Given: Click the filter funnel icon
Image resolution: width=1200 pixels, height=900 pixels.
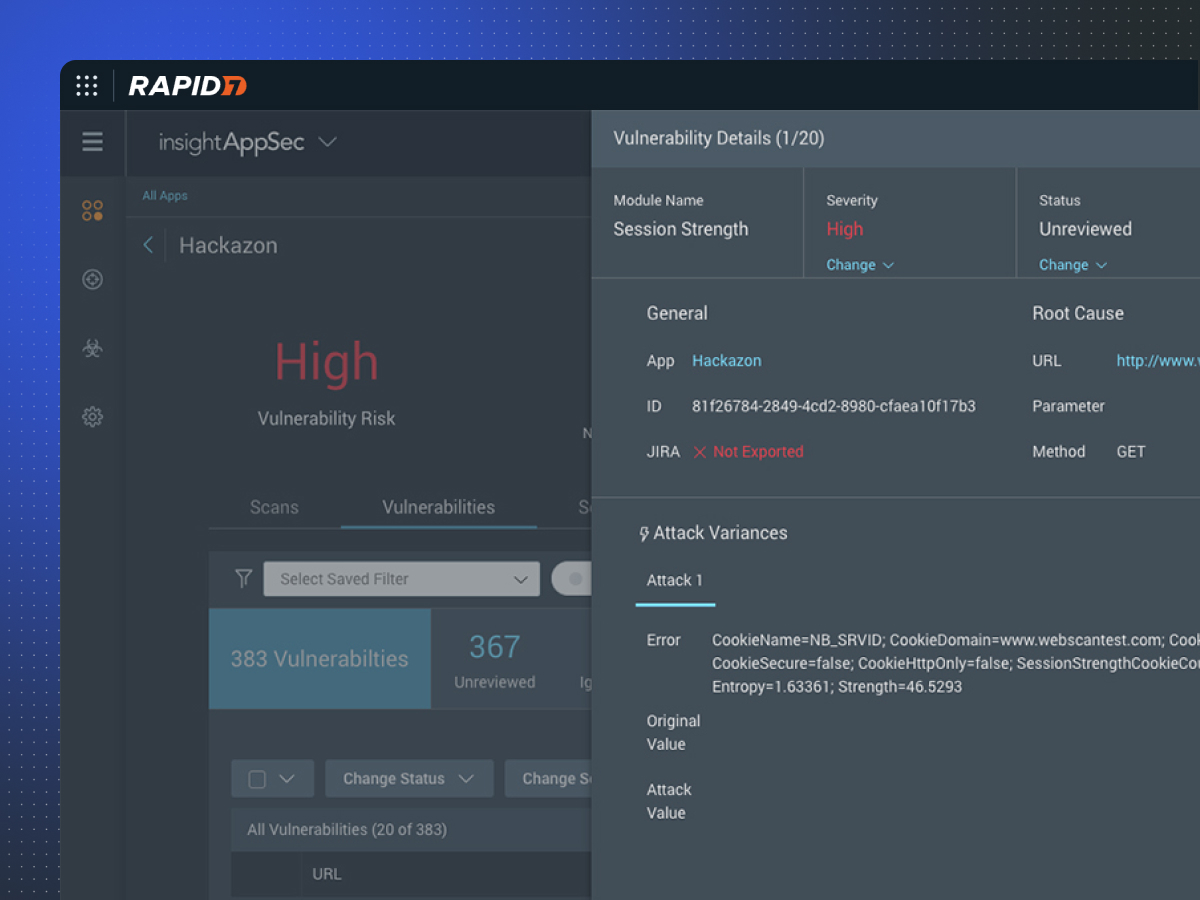Looking at the screenshot, I should point(243,578).
